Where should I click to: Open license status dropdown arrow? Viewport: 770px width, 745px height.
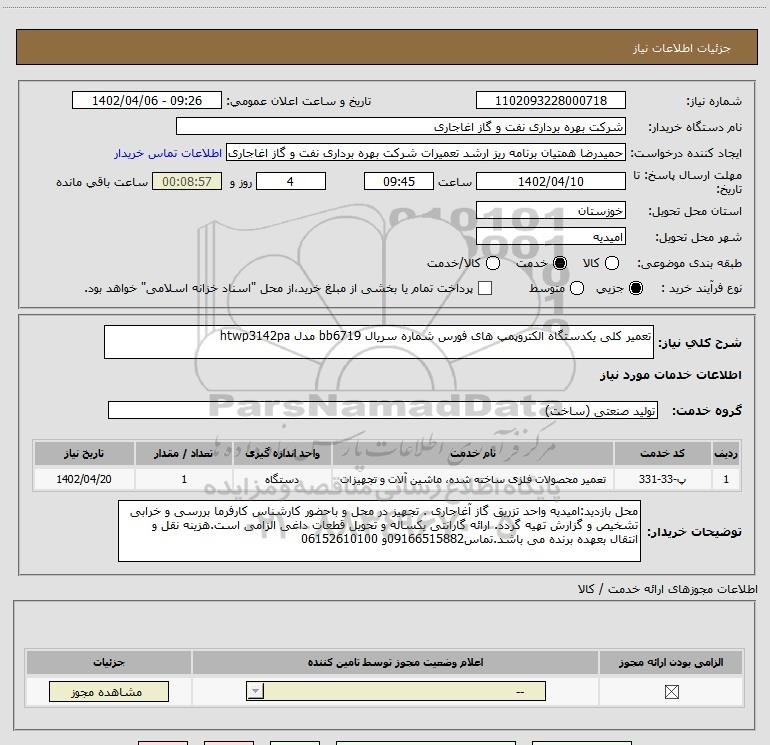[255, 691]
